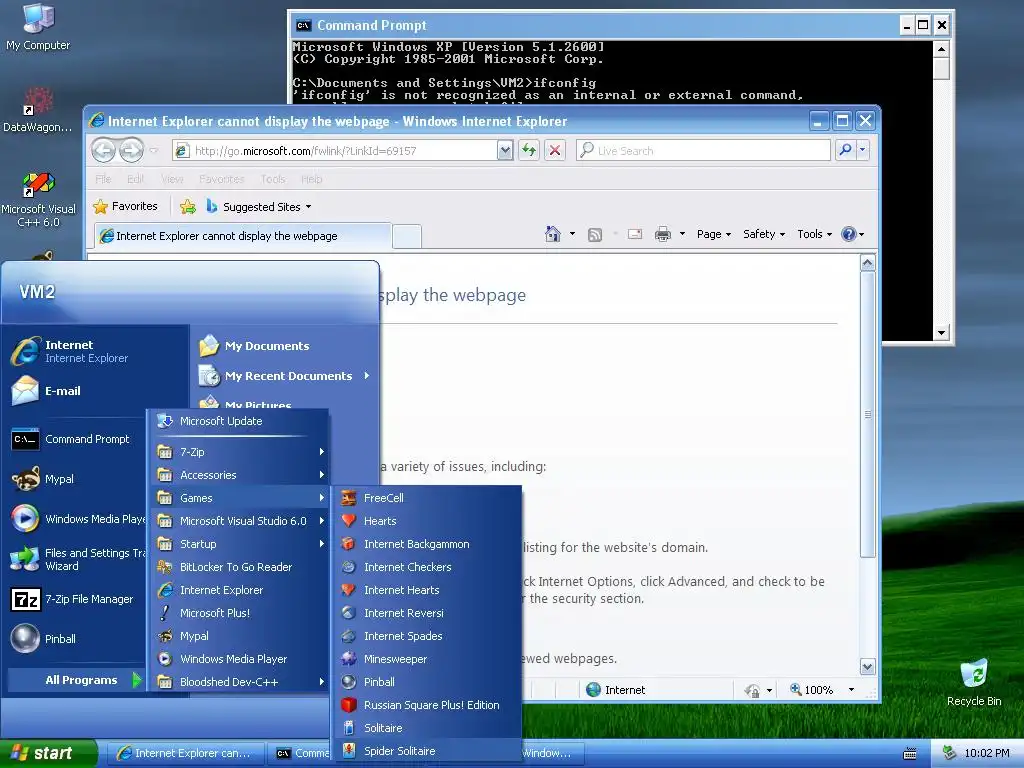
Task: Click the red Stop button in IE
Action: (555, 150)
